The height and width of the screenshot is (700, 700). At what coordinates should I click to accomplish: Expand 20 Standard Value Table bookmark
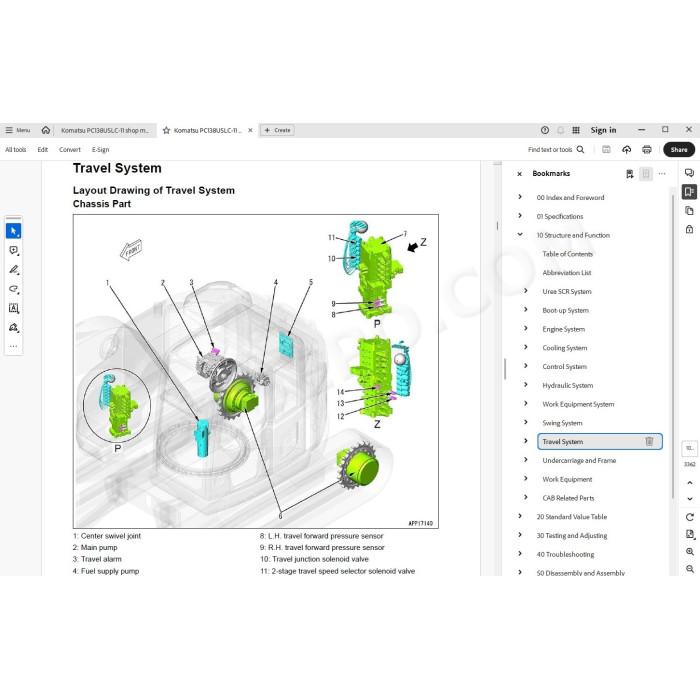[520, 516]
